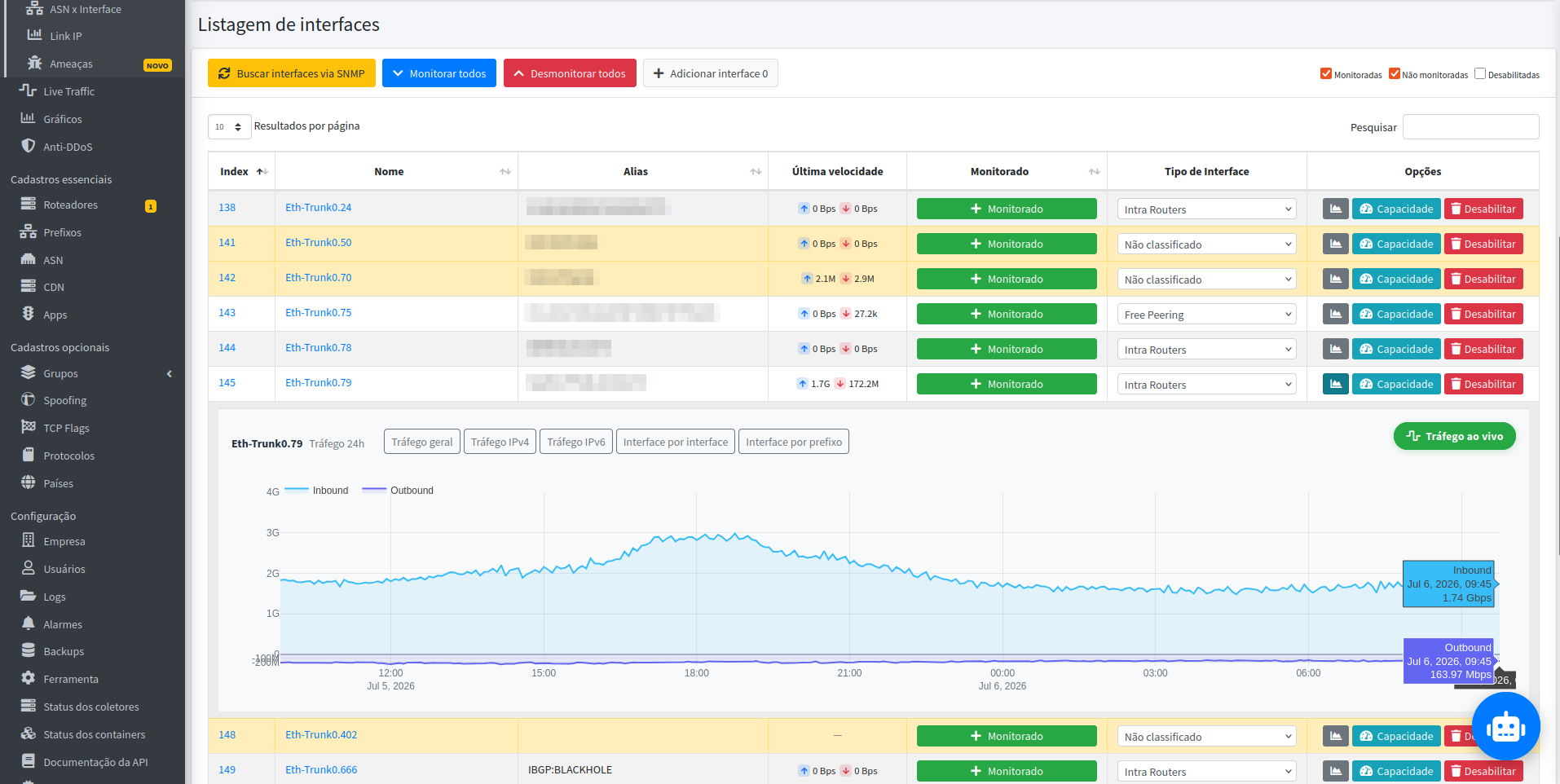Open TCP Flags sidebar item
The image size is (1560, 784).
(x=66, y=428)
